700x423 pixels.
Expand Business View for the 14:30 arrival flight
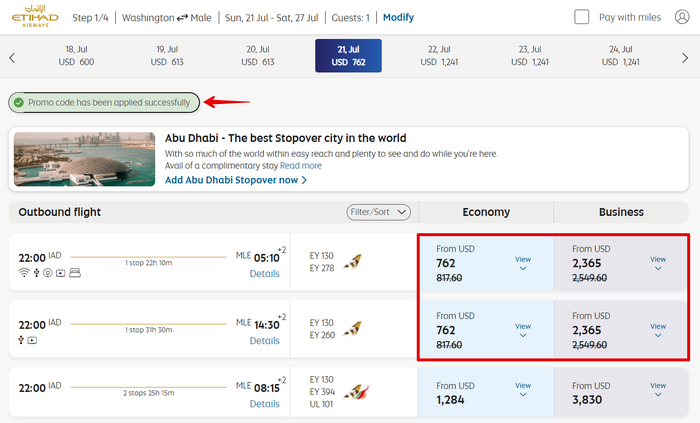pos(658,330)
